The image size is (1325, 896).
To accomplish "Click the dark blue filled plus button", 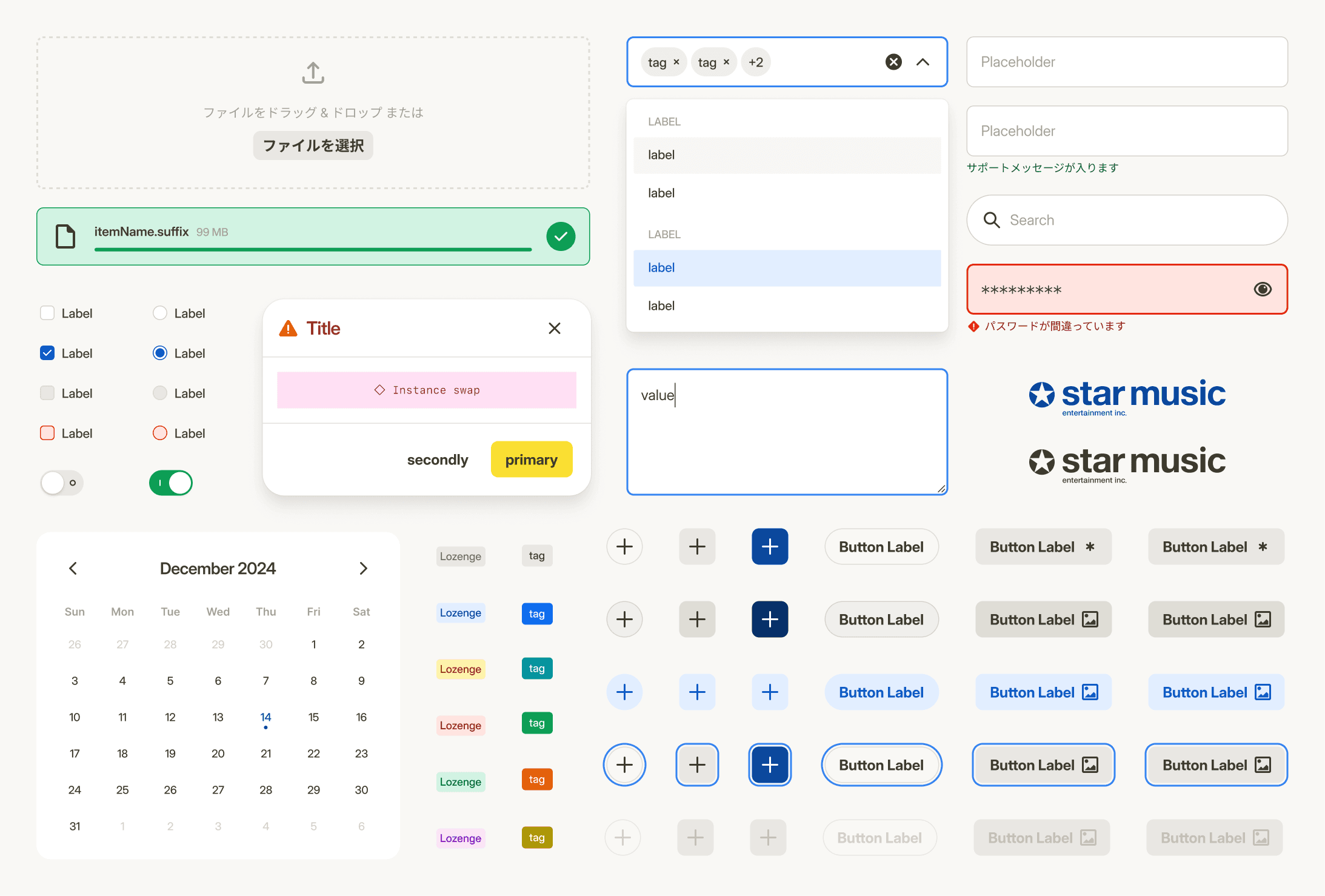I will (x=769, y=619).
